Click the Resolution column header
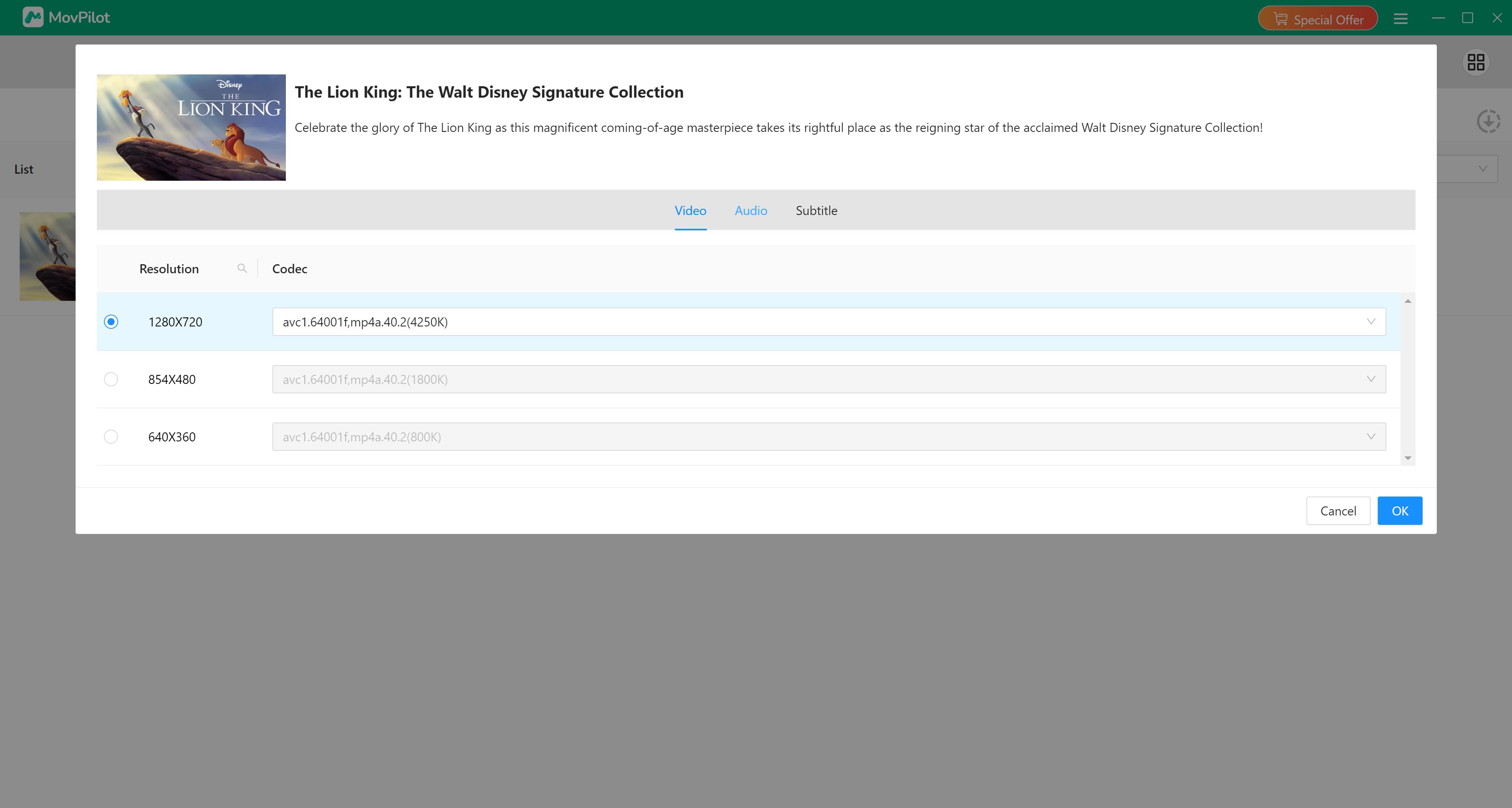The width and height of the screenshot is (1512, 808). point(169,269)
